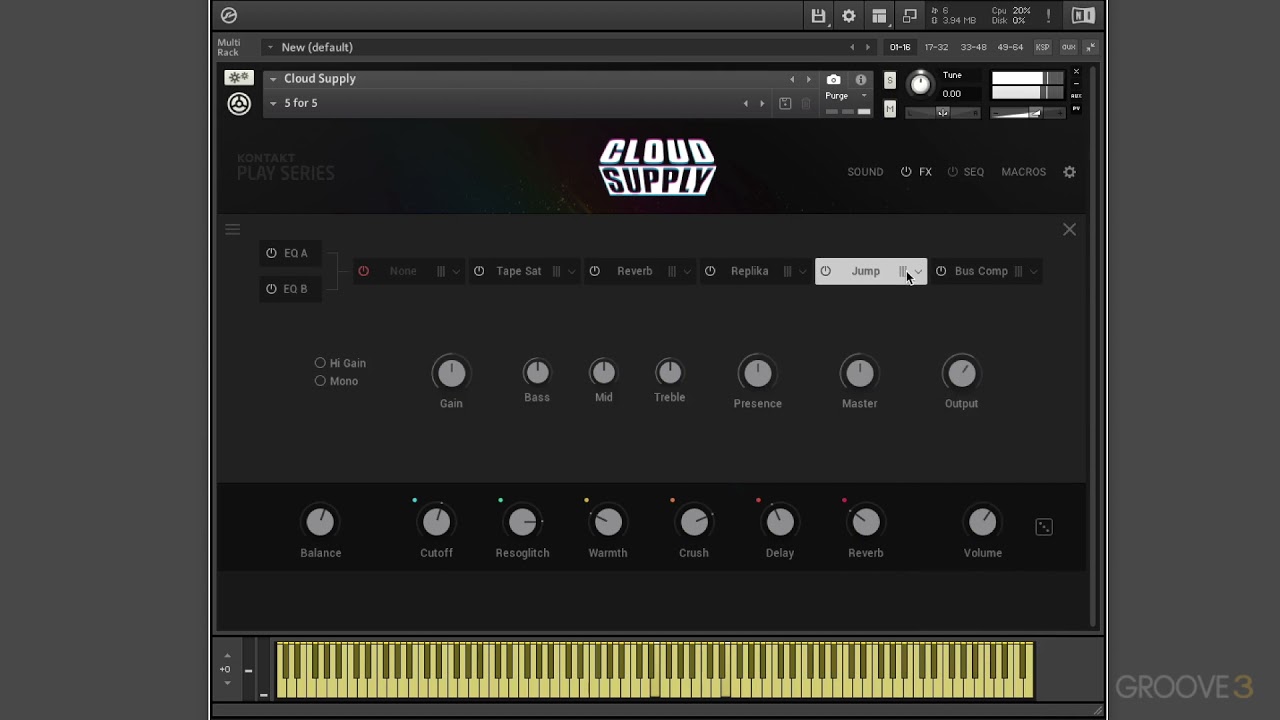Open MACROS page

[x=1023, y=172]
